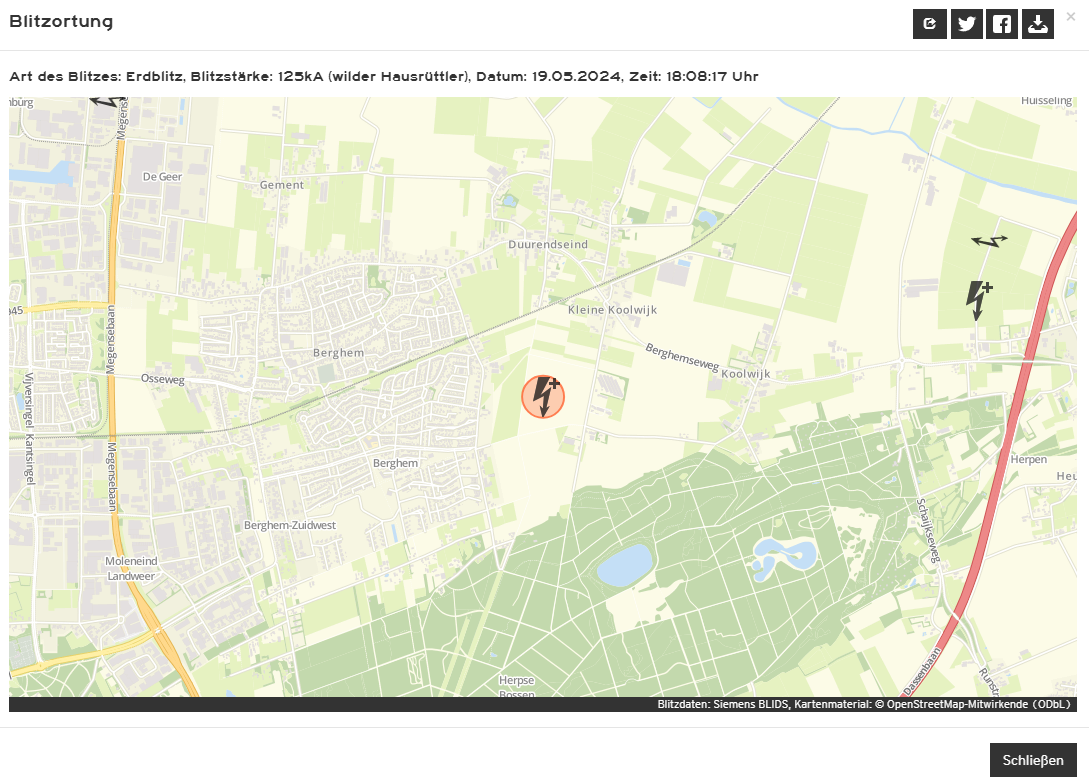Click the lightning marker above Megensebaan

[108, 102]
